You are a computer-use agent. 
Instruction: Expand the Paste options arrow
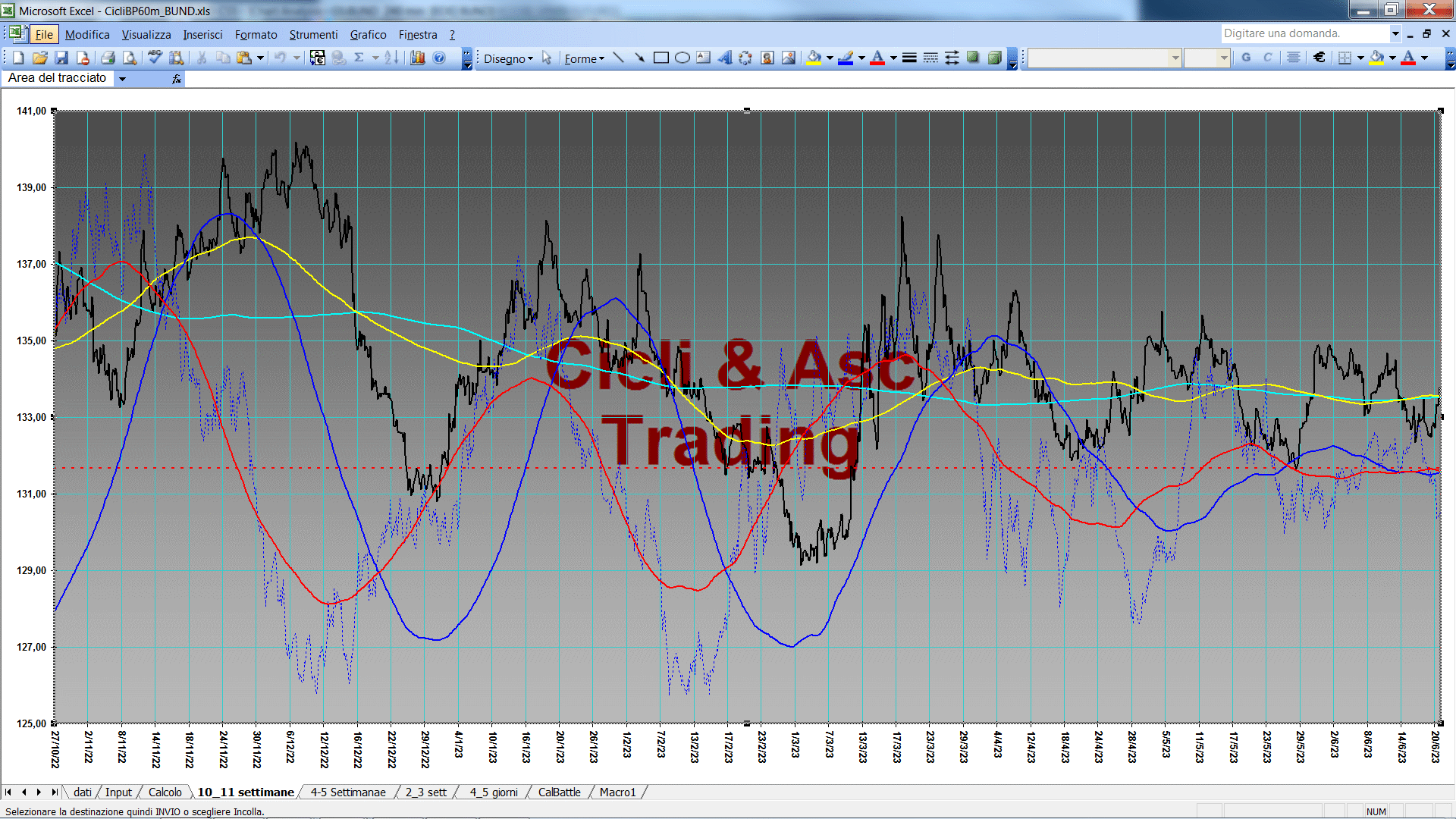pos(260,58)
